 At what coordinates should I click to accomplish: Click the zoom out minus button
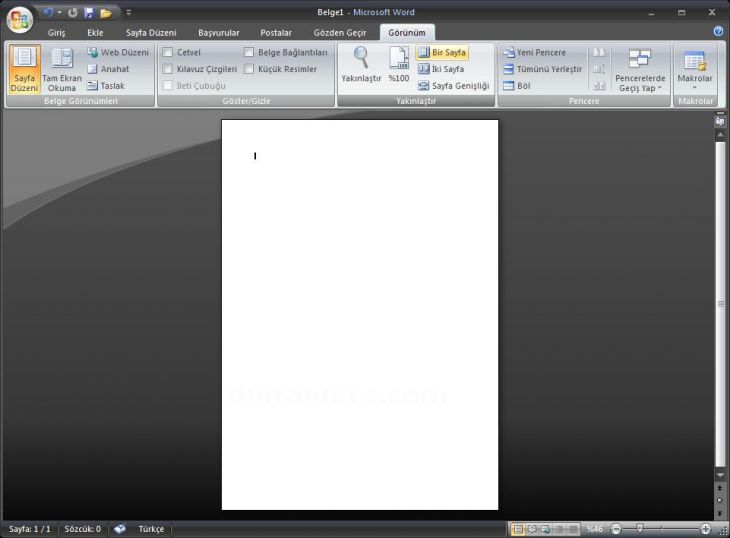click(x=615, y=529)
